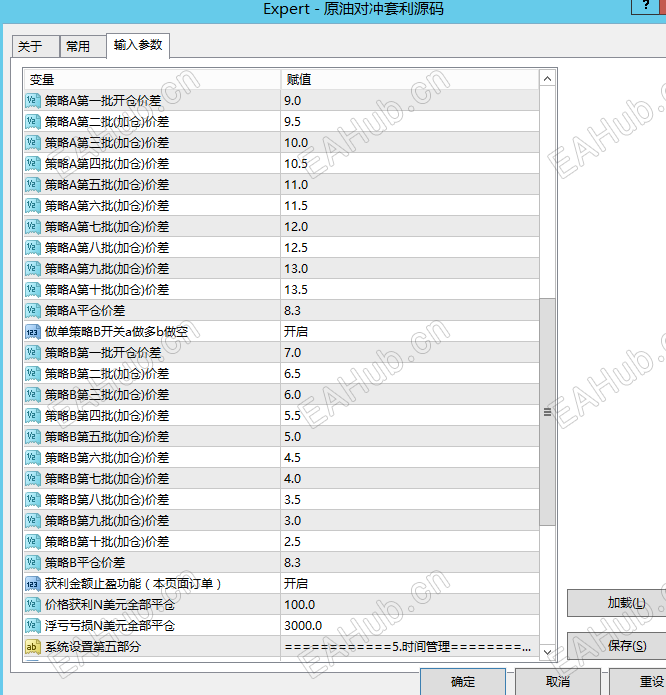Viewport: 666px width, 695px height.
Task: Toggle the 开启 value for 做单策略B开关
Action: [409, 332]
